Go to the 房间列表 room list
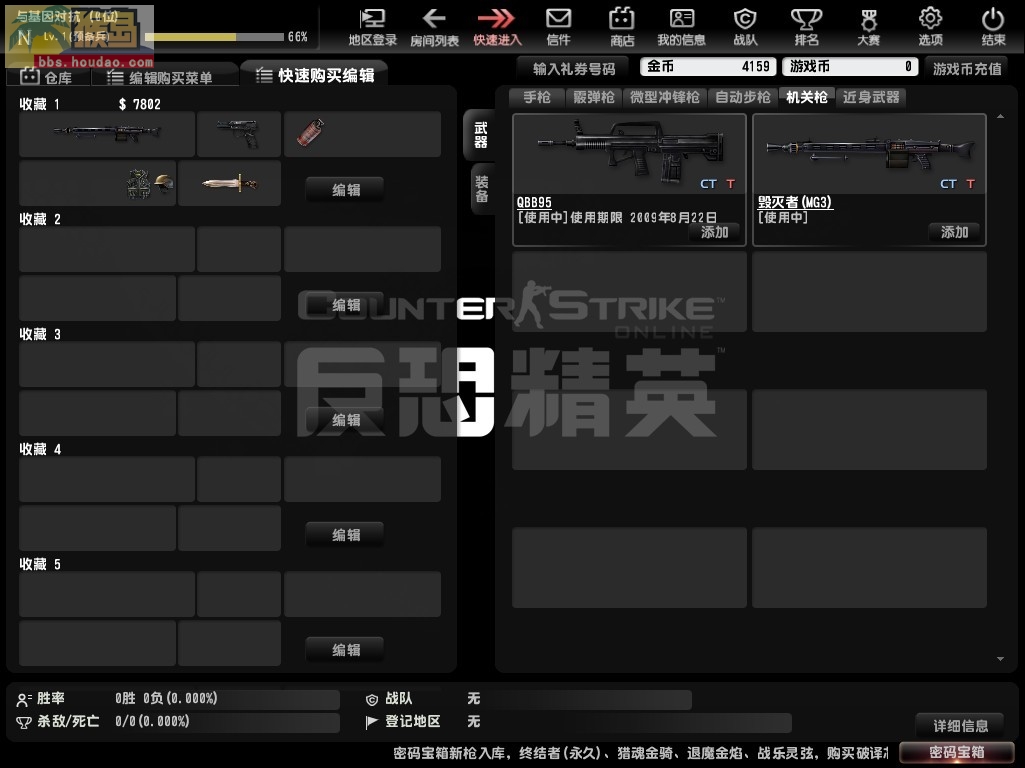 pos(434,27)
